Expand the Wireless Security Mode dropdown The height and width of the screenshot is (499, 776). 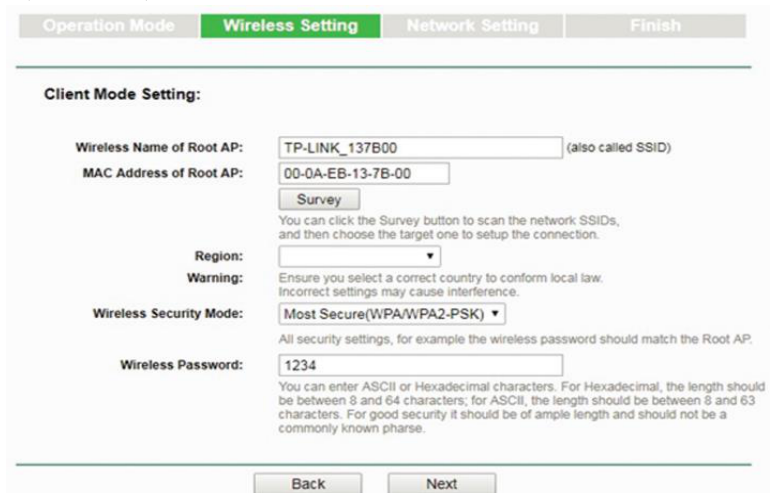392,314
